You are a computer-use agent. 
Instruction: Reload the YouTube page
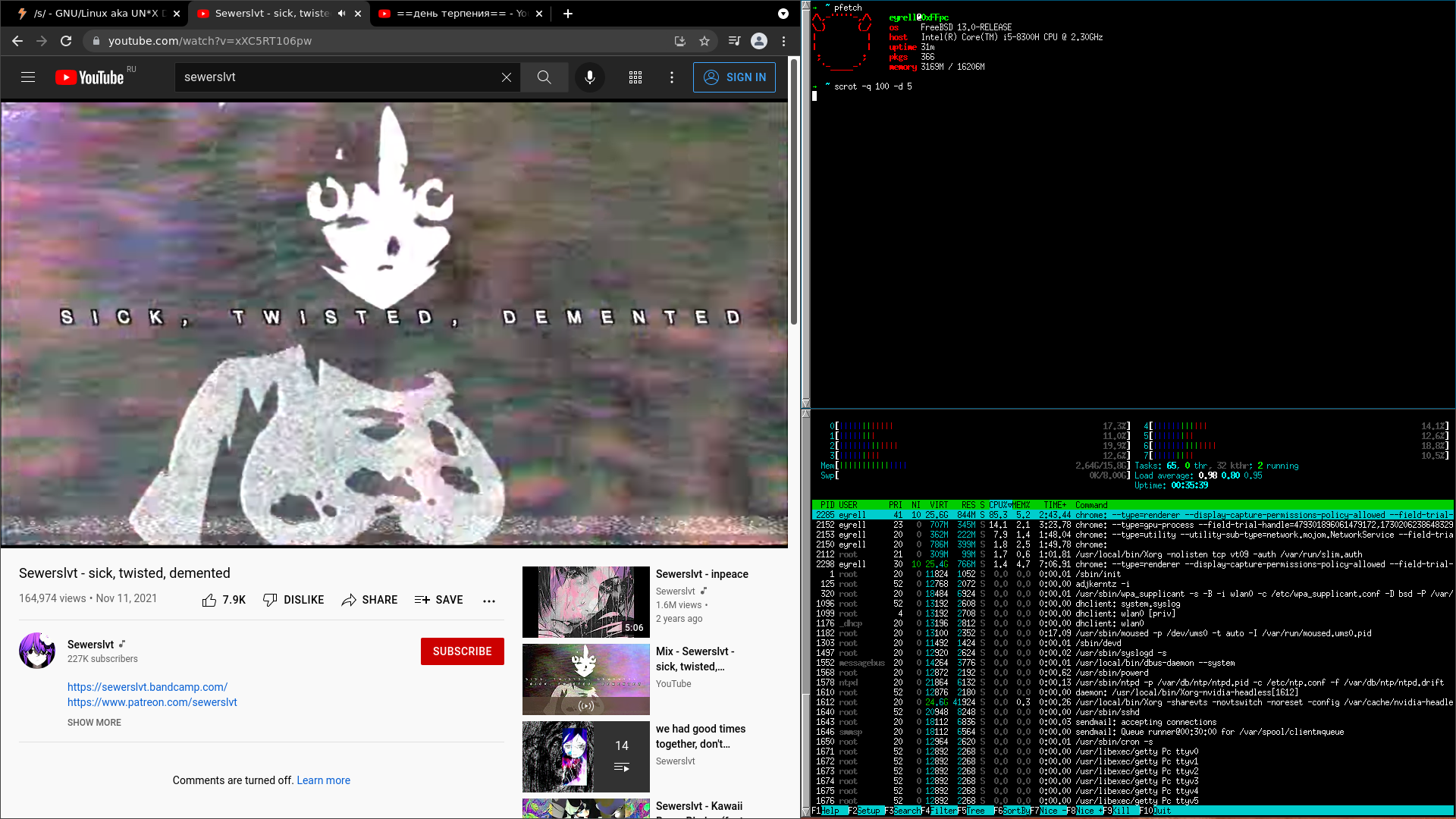(66, 41)
